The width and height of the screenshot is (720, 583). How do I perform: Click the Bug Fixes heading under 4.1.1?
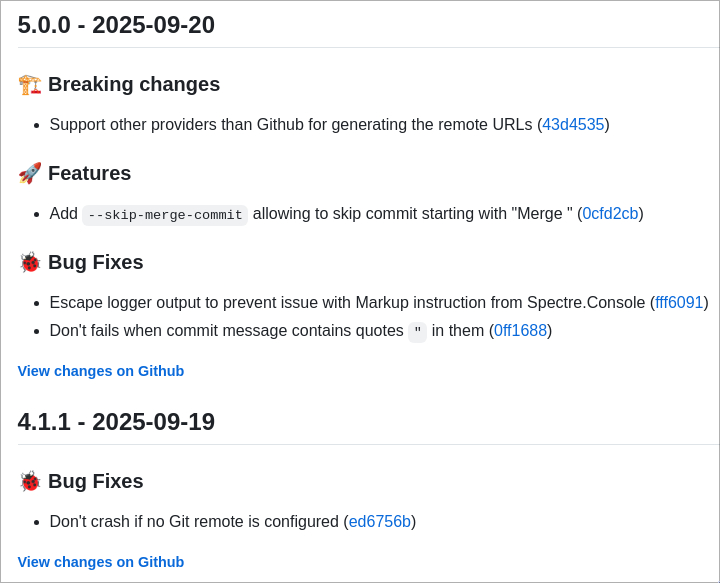pos(96,482)
